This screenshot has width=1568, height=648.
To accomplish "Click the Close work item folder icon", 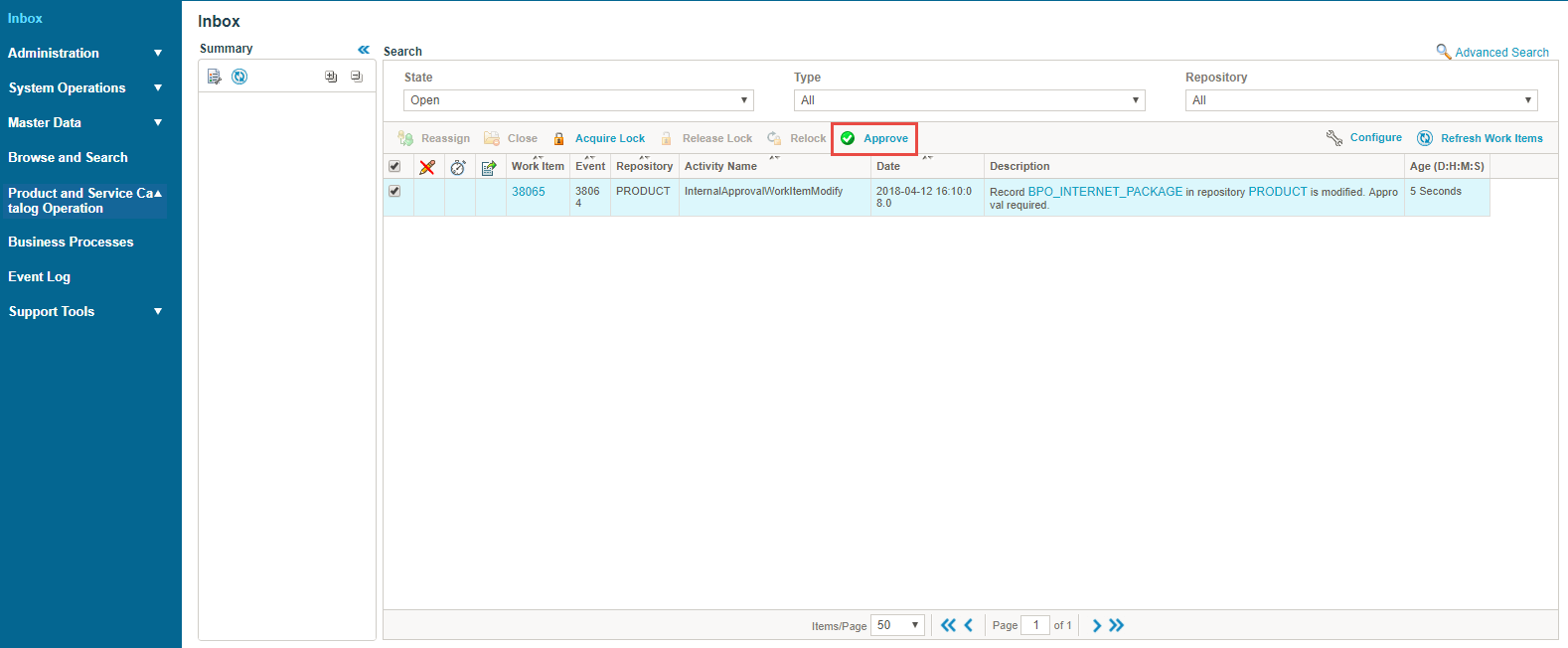I will pos(492,138).
